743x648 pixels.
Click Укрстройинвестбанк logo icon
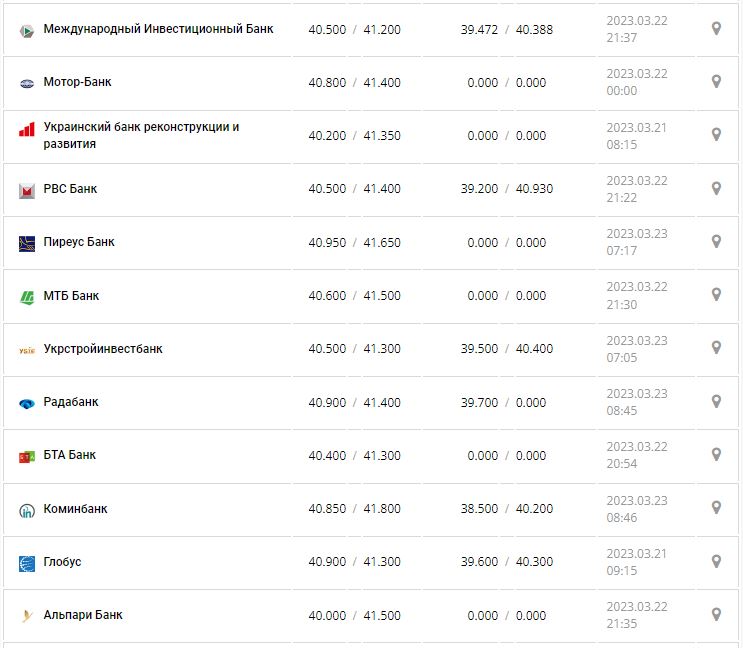pos(27,350)
